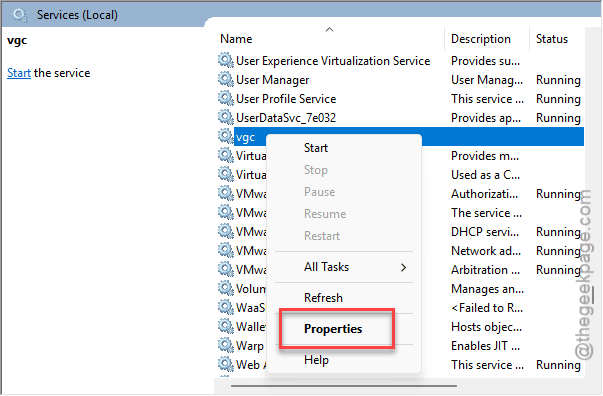
Task: Sort by the Name column header
Action: pos(236,39)
